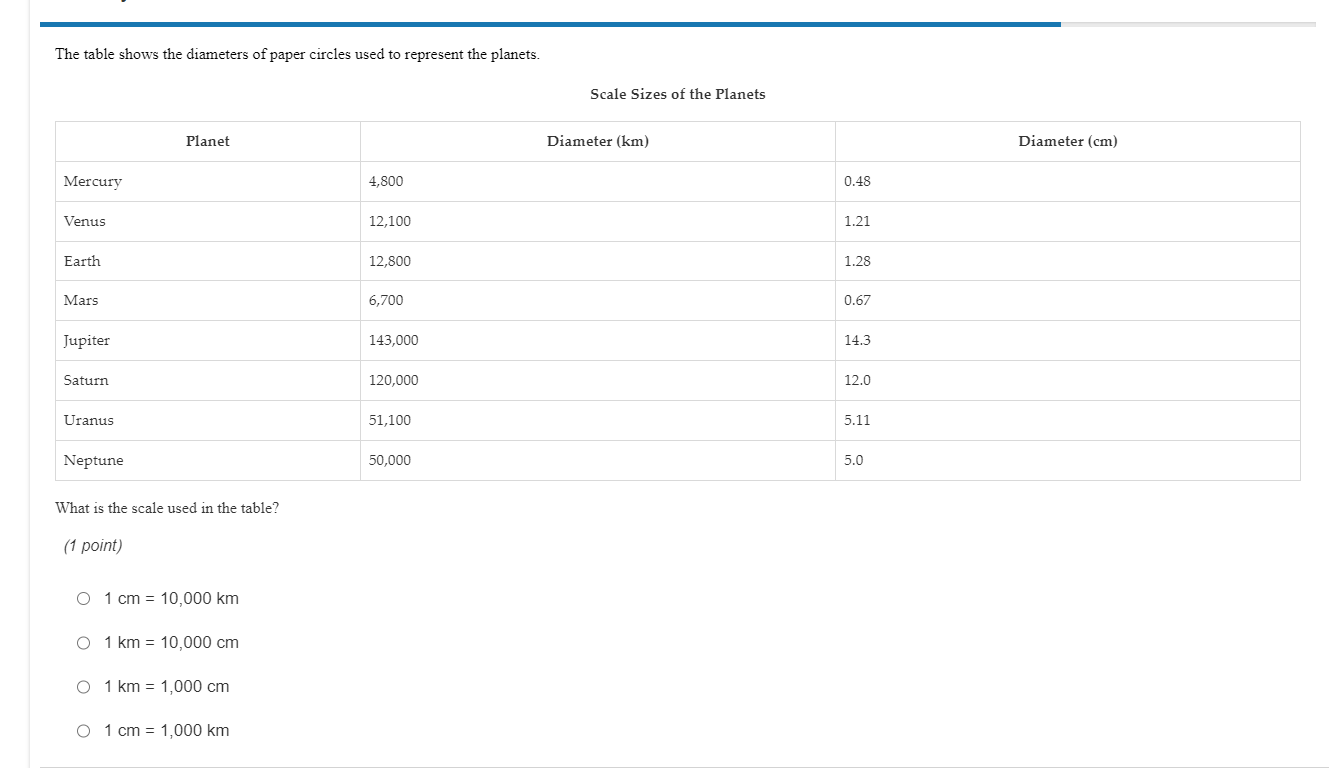This screenshot has height=768, width=1329.
Task: Click the 0.48 cm value for Mercury
Action: click(x=857, y=181)
